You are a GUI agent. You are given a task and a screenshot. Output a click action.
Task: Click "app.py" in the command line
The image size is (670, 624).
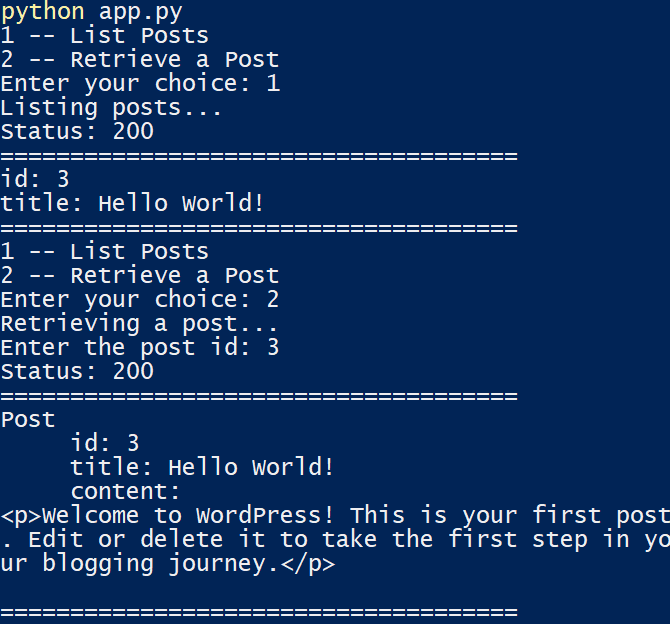(x=140, y=12)
